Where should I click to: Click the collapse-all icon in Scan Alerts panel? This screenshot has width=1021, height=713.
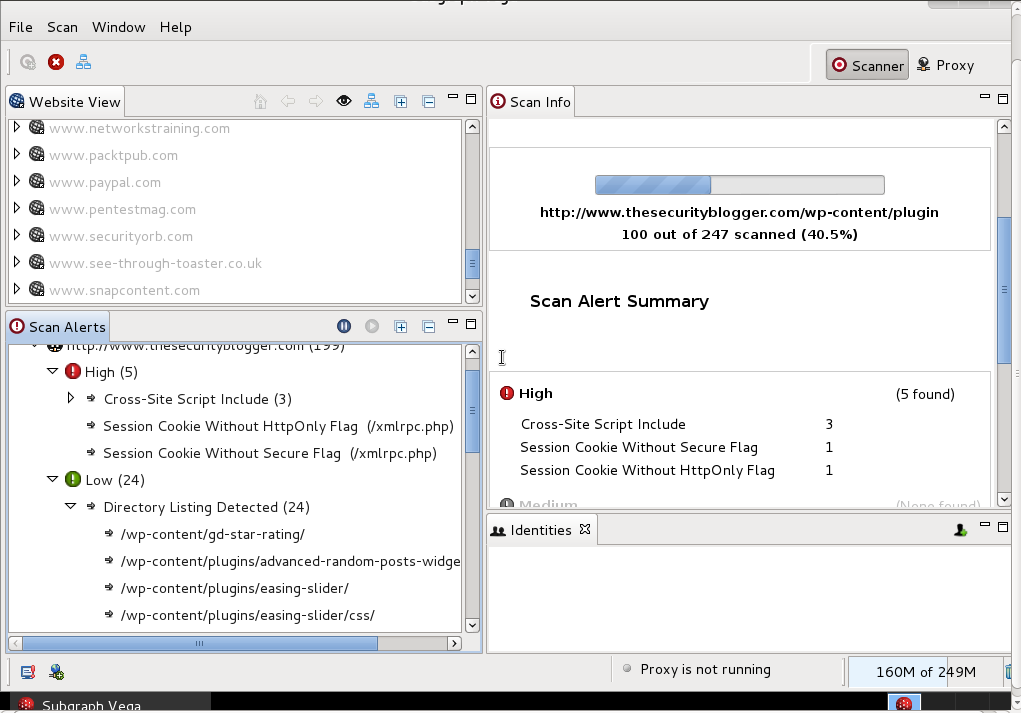(x=428, y=326)
